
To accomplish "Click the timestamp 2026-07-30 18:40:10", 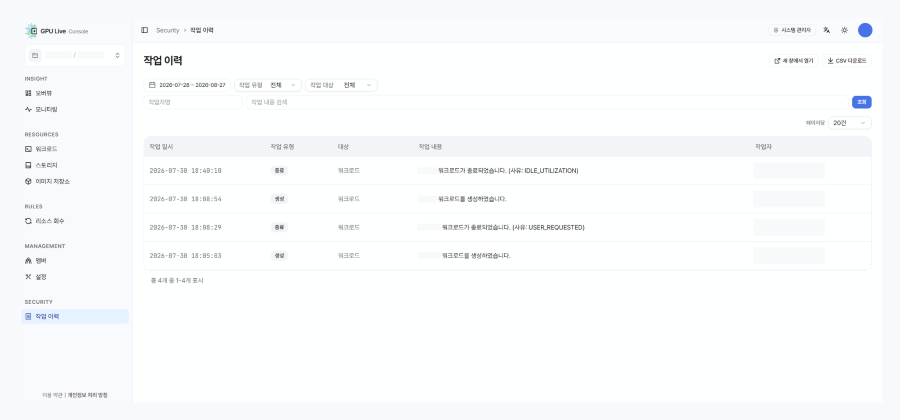I will (185, 171).
